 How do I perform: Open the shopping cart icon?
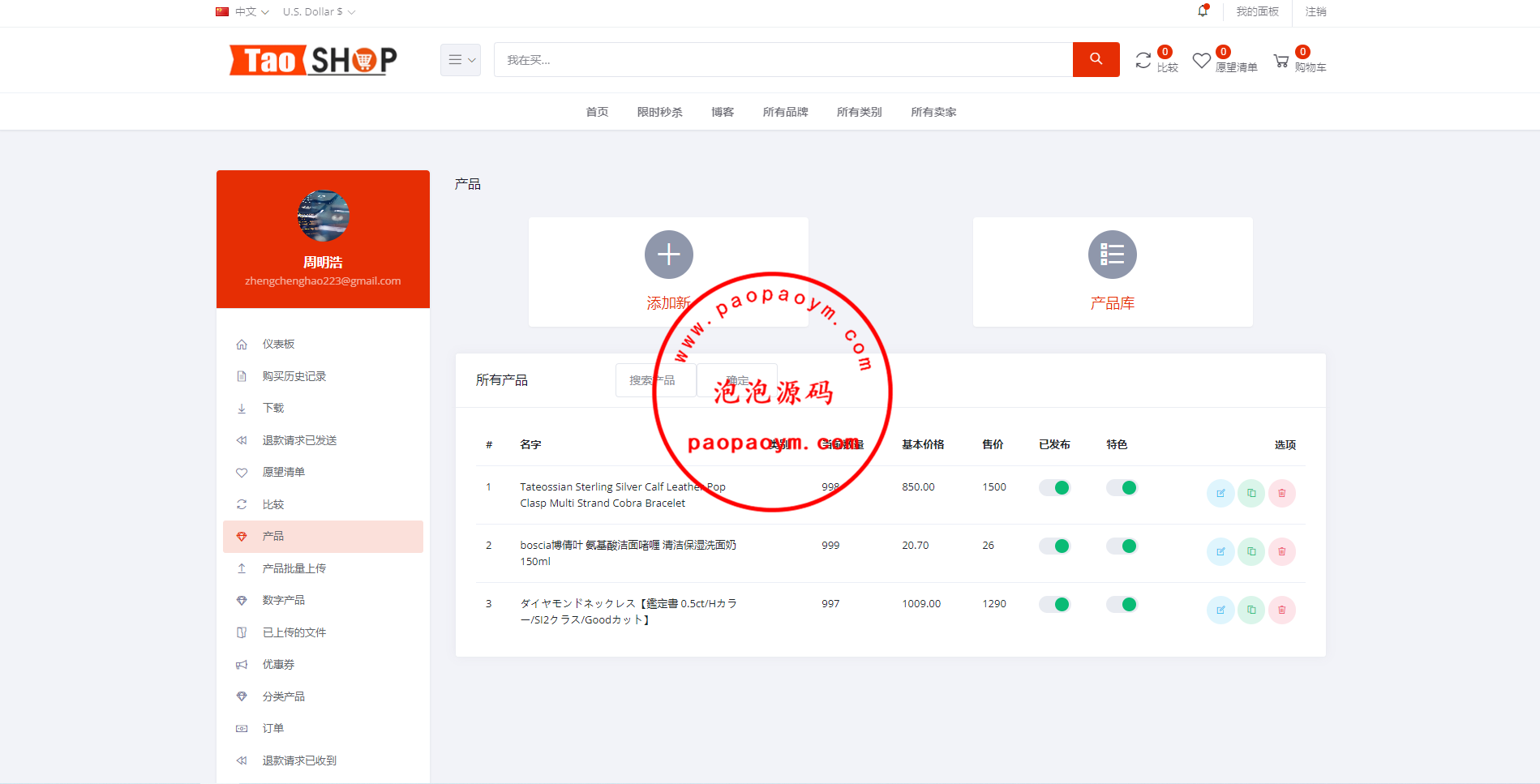tap(1281, 61)
